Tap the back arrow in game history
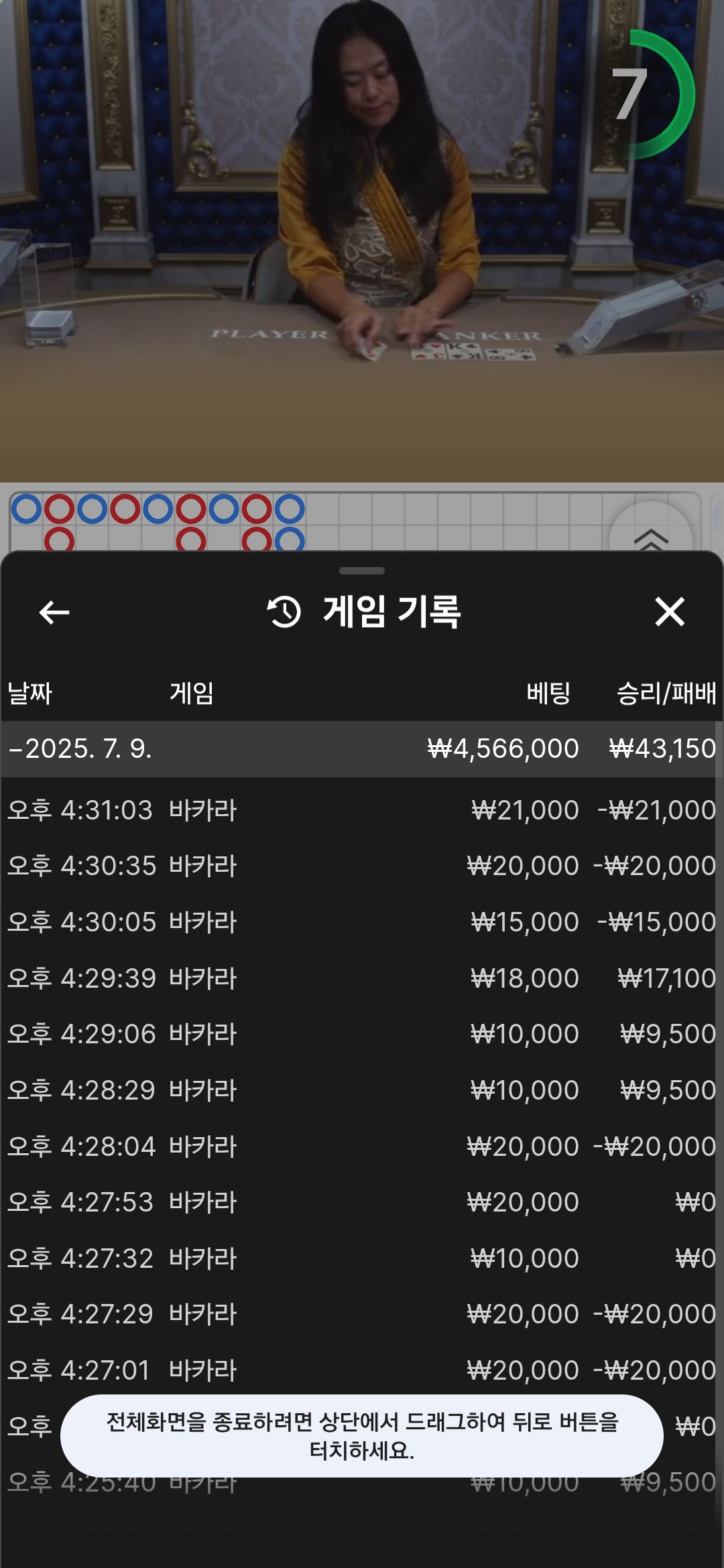This screenshot has width=724, height=1568. pyautogui.click(x=54, y=612)
